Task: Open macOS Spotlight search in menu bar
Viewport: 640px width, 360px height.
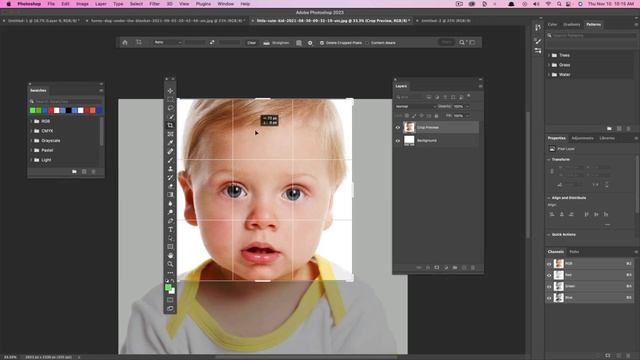Action: point(559,4)
